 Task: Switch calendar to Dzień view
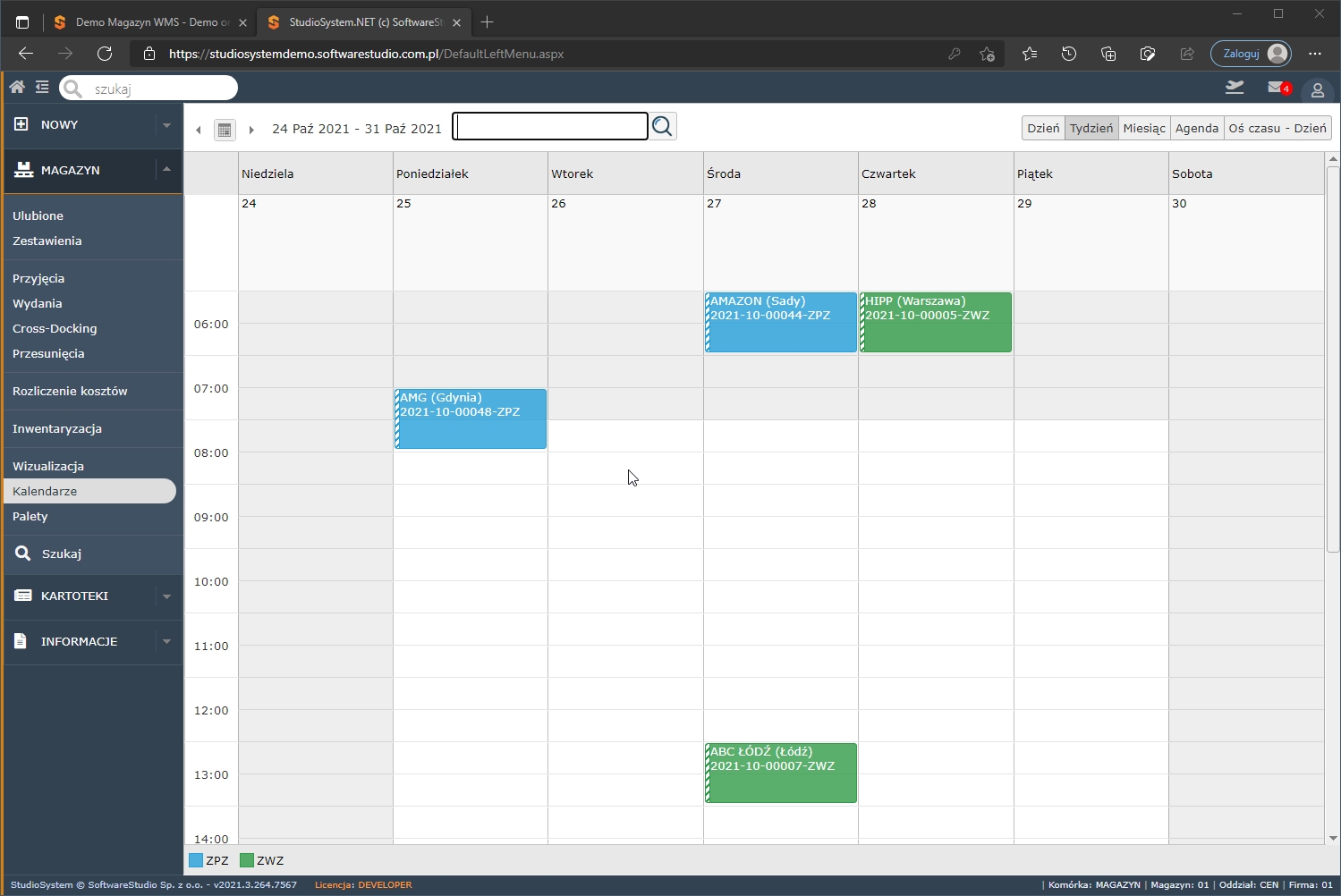tap(1043, 128)
